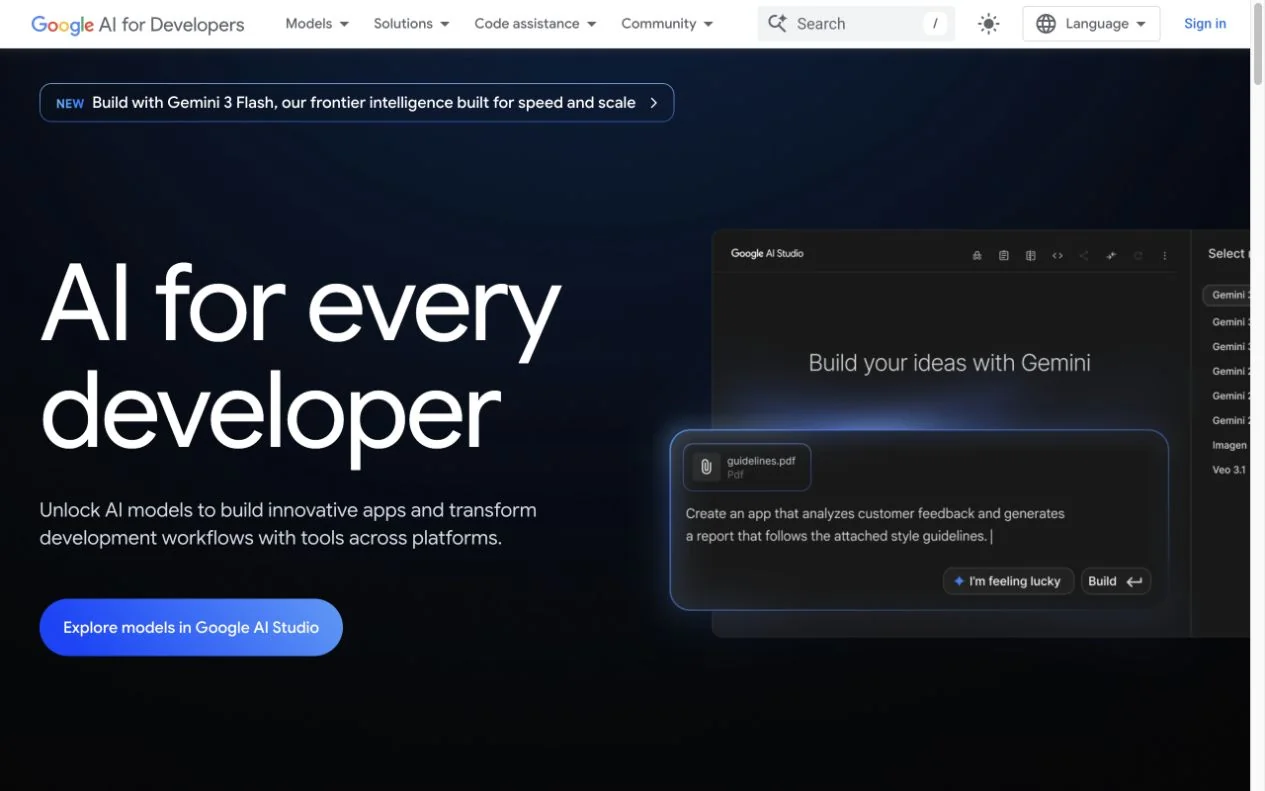Click the Sign in link
The height and width of the screenshot is (791, 1265).
[x=1205, y=24]
